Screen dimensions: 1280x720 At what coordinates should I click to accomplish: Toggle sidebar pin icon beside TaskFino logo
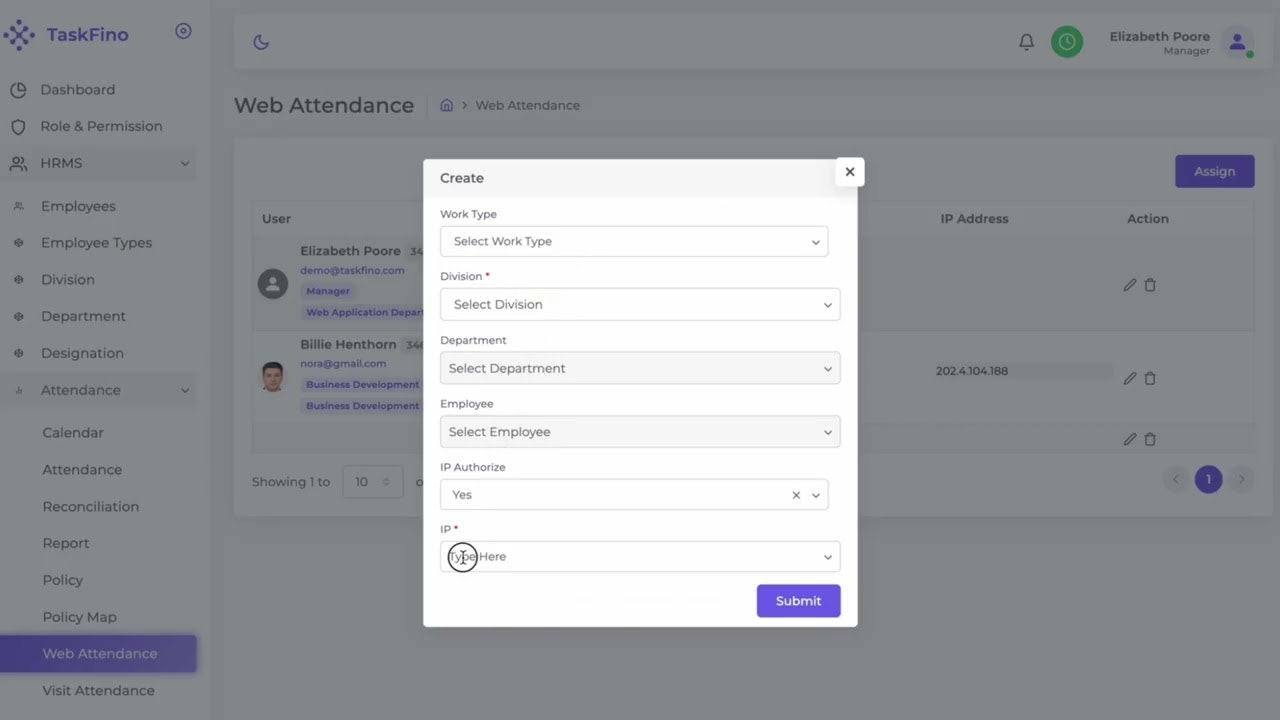pos(183,31)
